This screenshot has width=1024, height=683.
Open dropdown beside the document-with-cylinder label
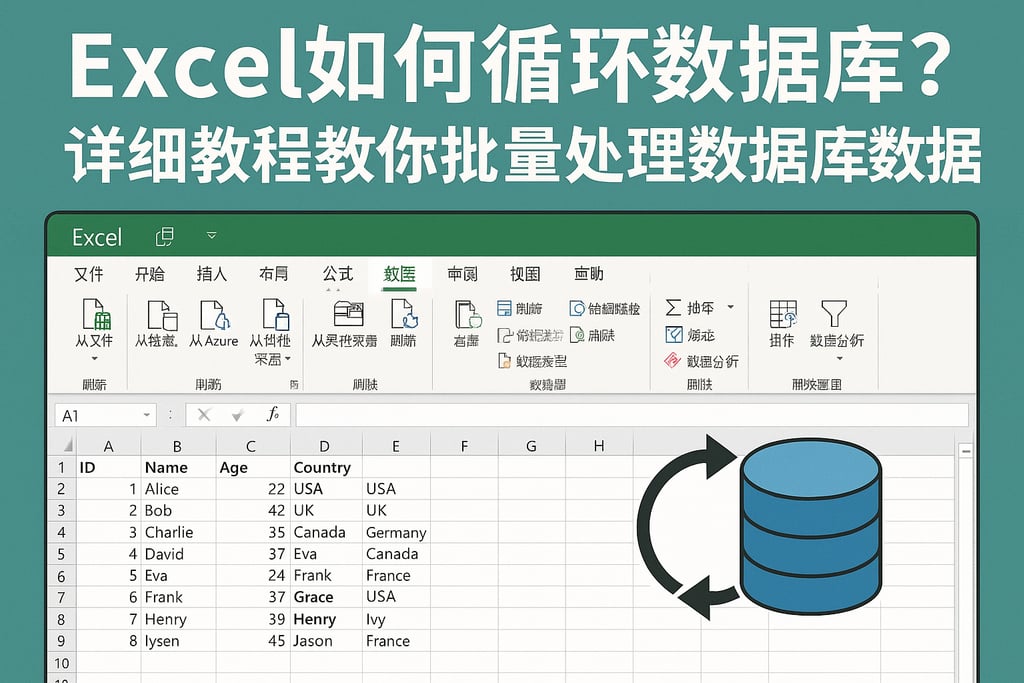[x=287, y=359]
